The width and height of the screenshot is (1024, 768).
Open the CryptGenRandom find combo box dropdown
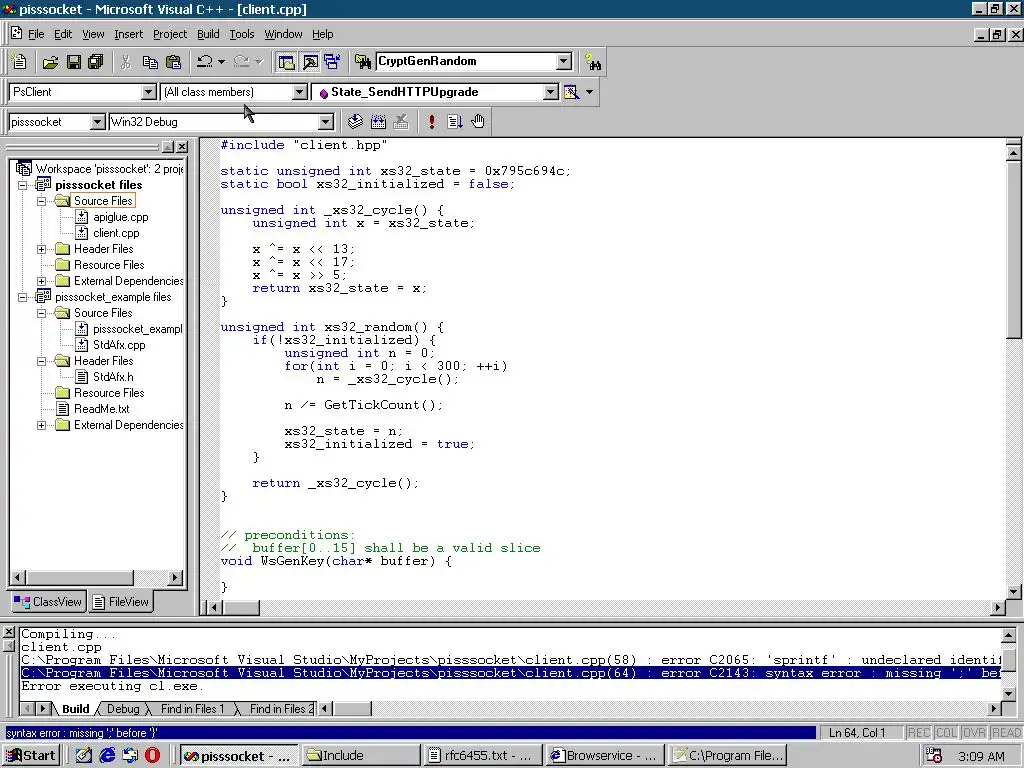[564, 61]
